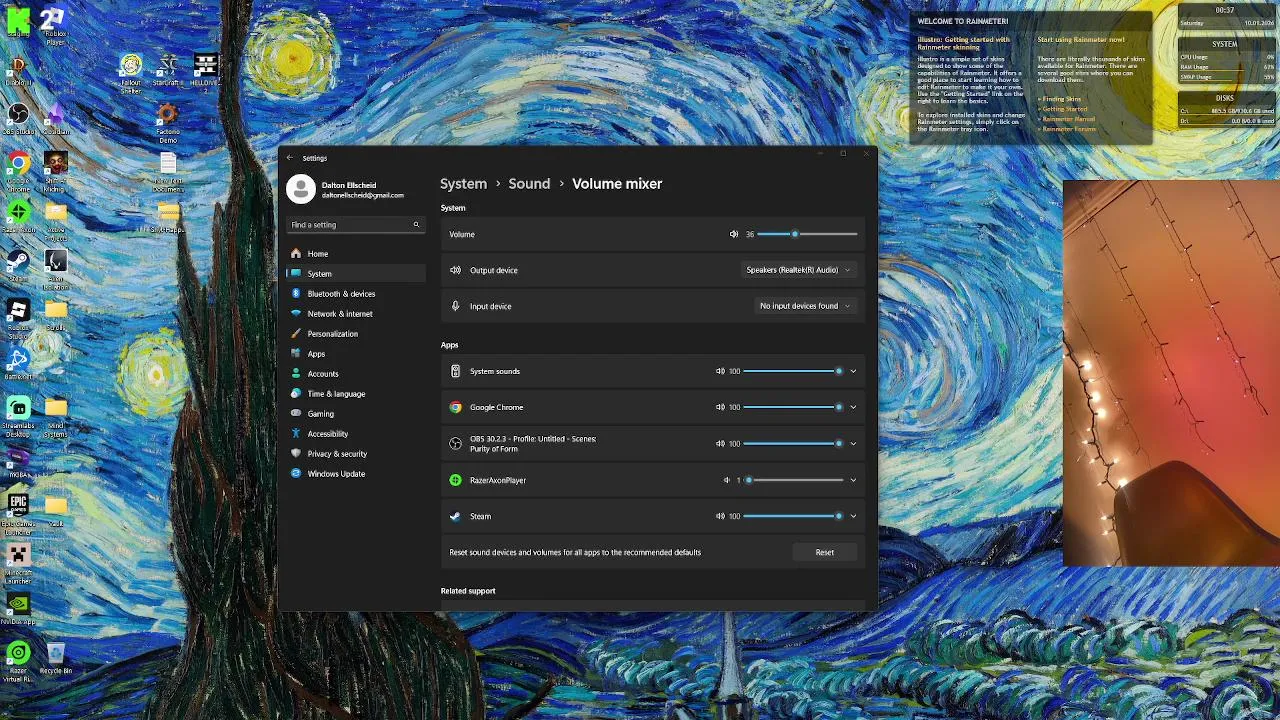
Task: Open Getting Started link in Rainmeter
Action: tap(1063, 109)
